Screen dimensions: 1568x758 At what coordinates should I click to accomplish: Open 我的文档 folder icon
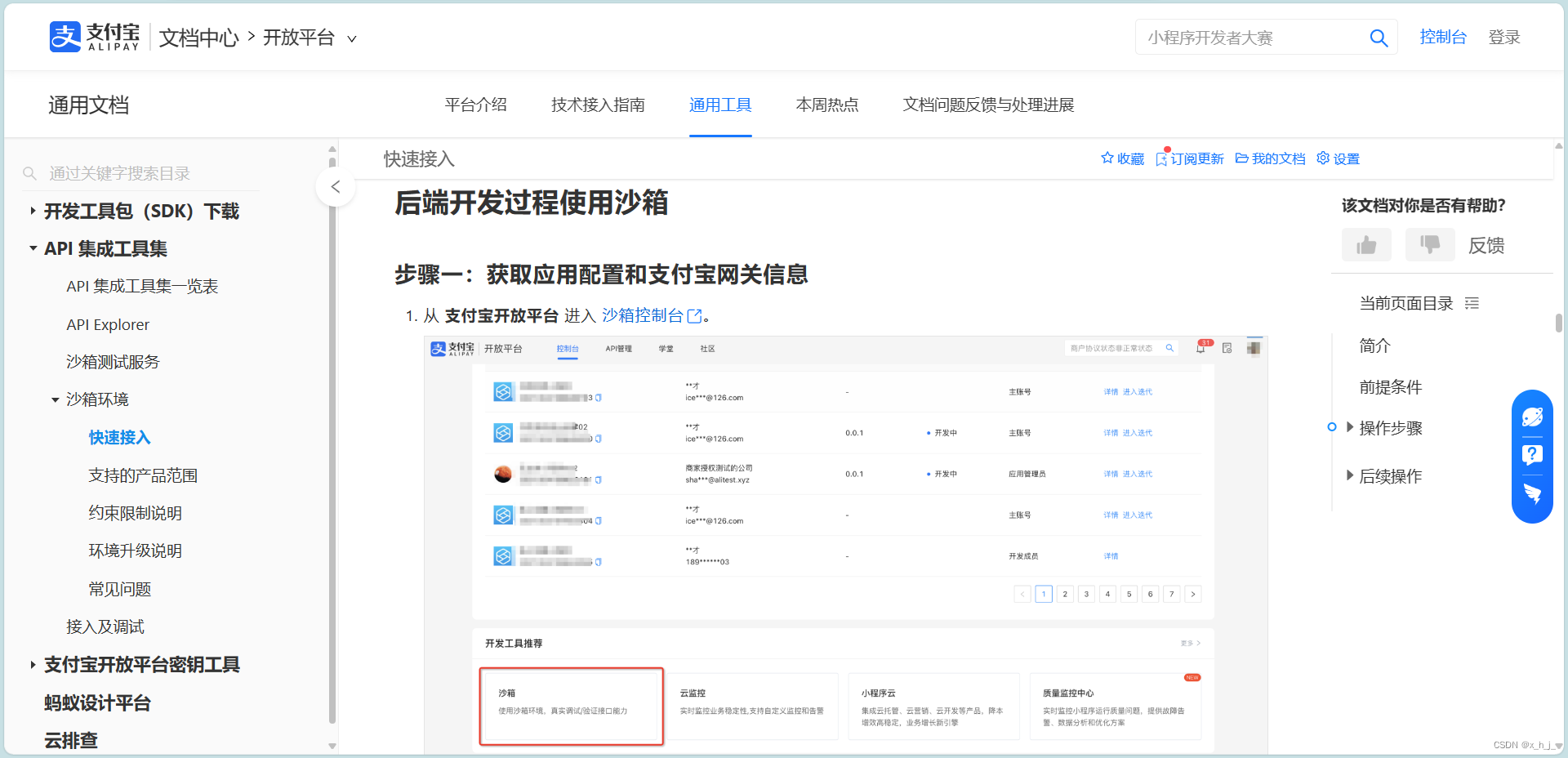[1242, 158]
